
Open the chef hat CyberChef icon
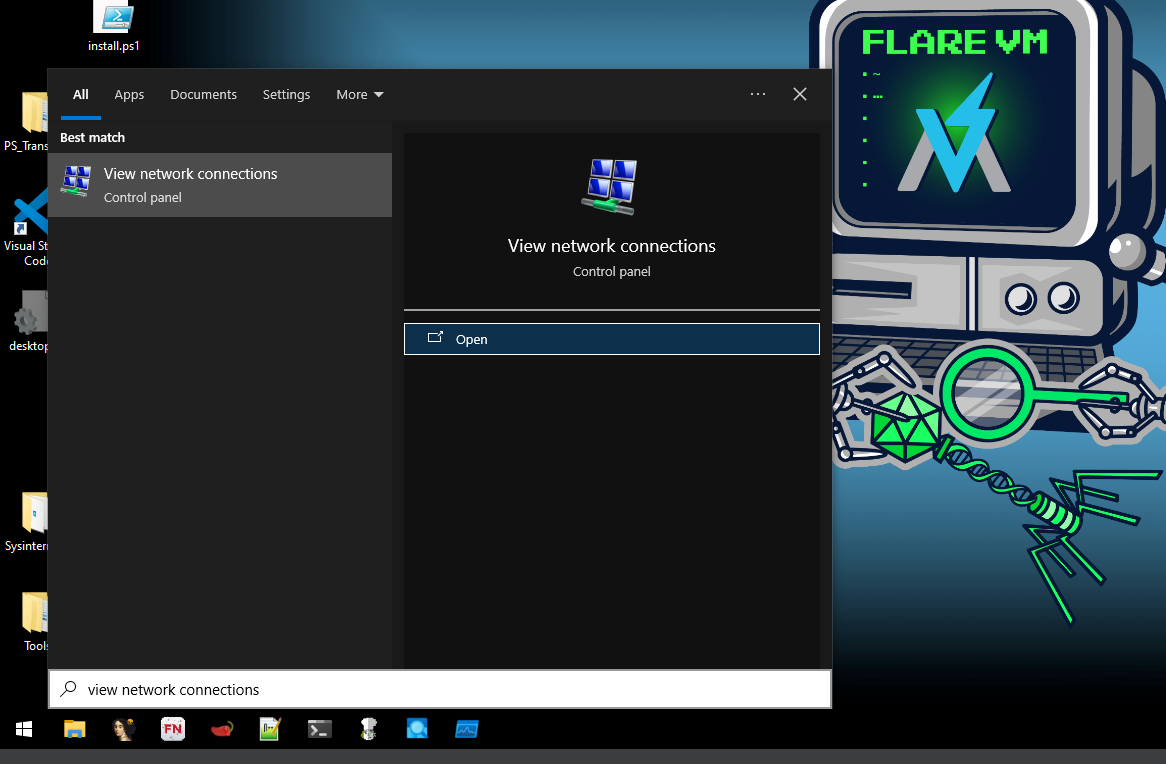(368, 729)
